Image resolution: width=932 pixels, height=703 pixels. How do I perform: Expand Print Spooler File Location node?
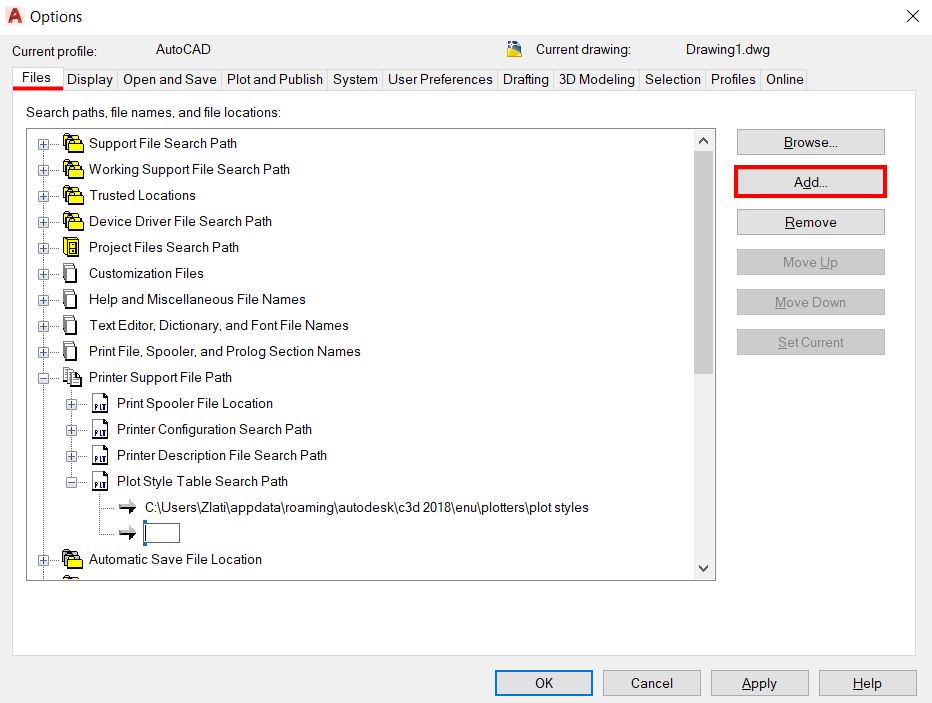coord(71,405)
